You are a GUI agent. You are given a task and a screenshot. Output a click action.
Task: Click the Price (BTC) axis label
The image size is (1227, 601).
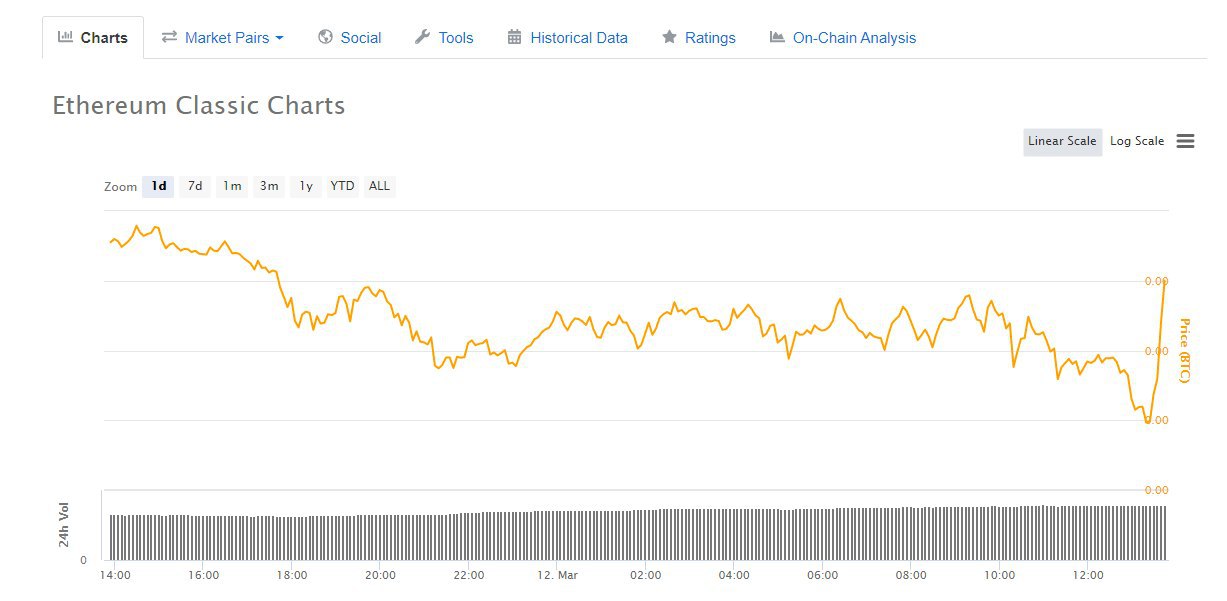tap(1185, 350)
